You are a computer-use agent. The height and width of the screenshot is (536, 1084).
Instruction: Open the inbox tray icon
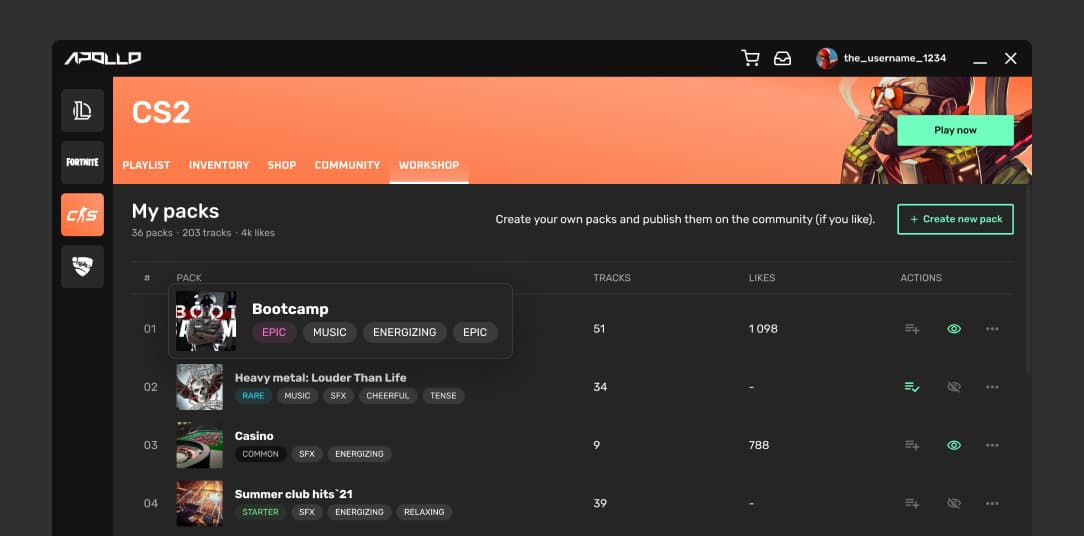(x=783, y=59)
